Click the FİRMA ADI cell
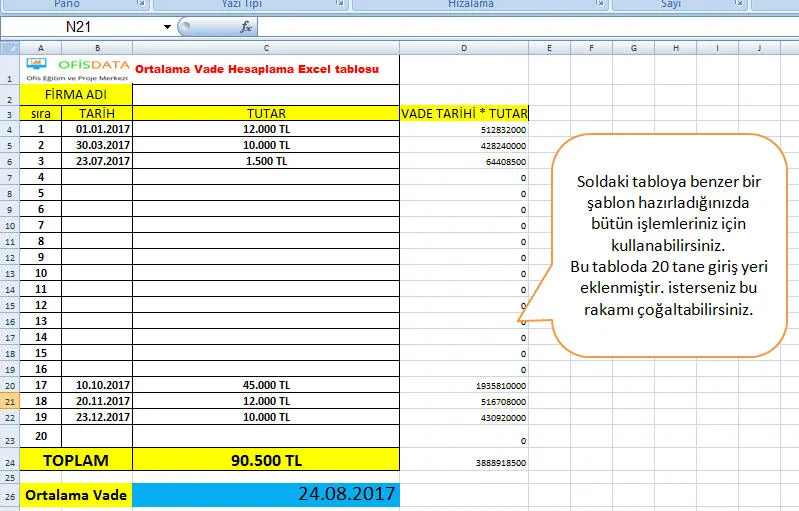The width and height of the screenshot is (799, 511). tap(76, 95)
